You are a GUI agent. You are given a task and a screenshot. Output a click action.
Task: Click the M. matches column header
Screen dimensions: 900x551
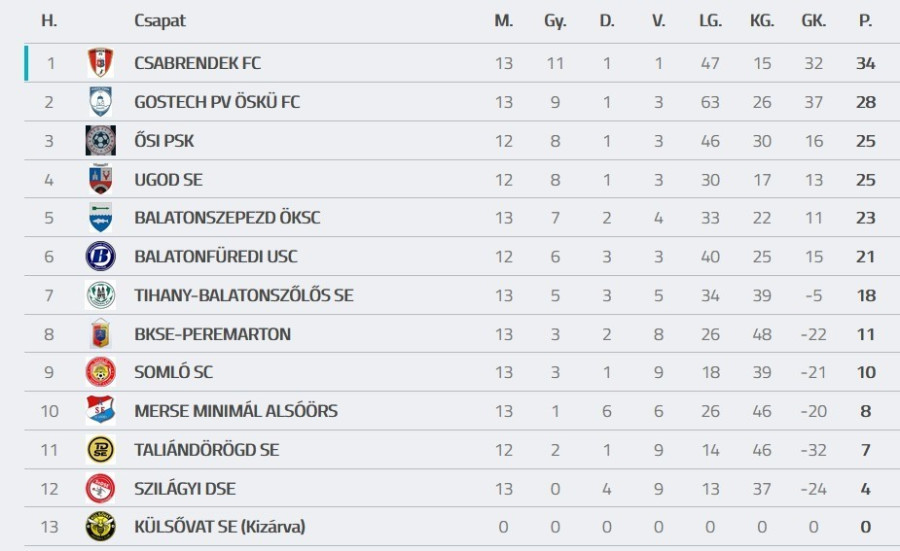503,20
